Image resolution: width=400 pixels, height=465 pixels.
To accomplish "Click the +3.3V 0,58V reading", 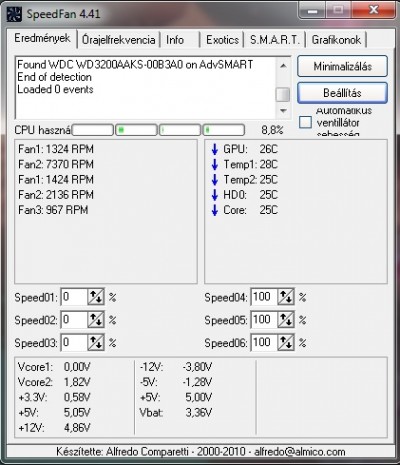I will 54,397.
